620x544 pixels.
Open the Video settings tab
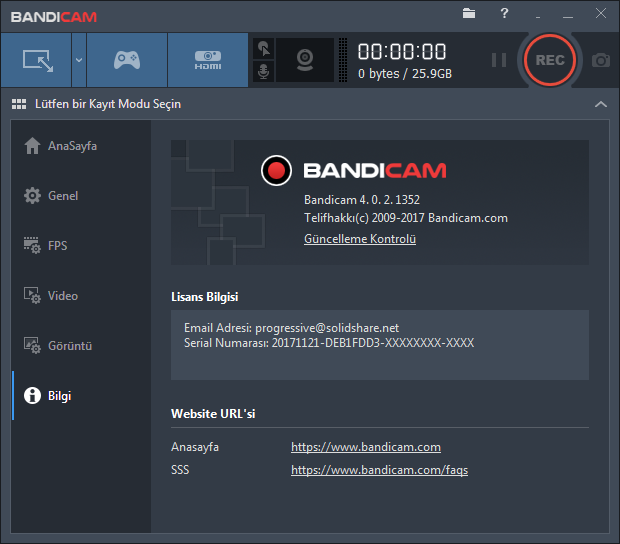[81, 296]
